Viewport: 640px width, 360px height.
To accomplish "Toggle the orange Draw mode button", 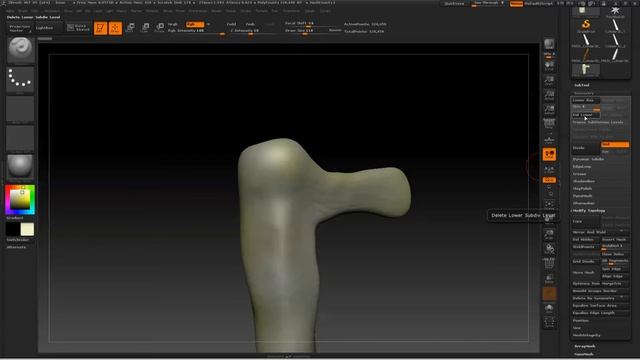I will coord(115,28).
